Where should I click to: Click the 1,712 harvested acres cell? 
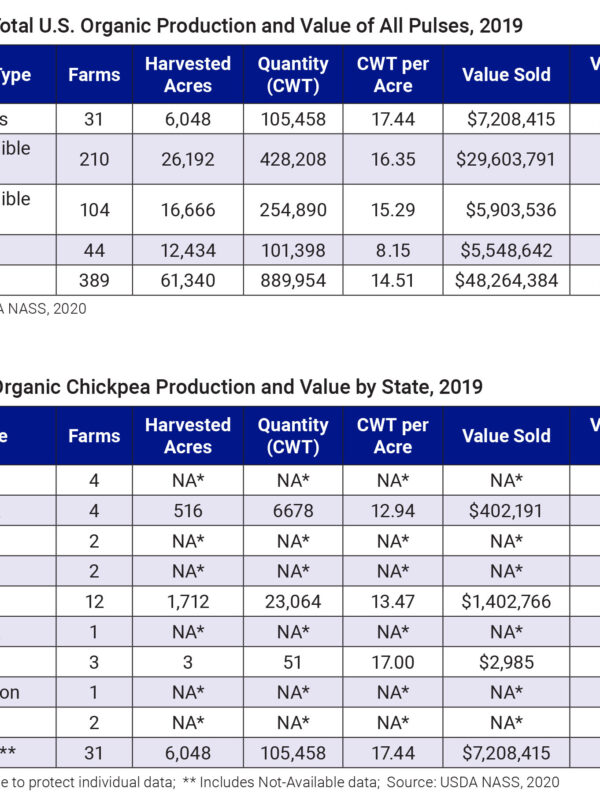(188, 602)
